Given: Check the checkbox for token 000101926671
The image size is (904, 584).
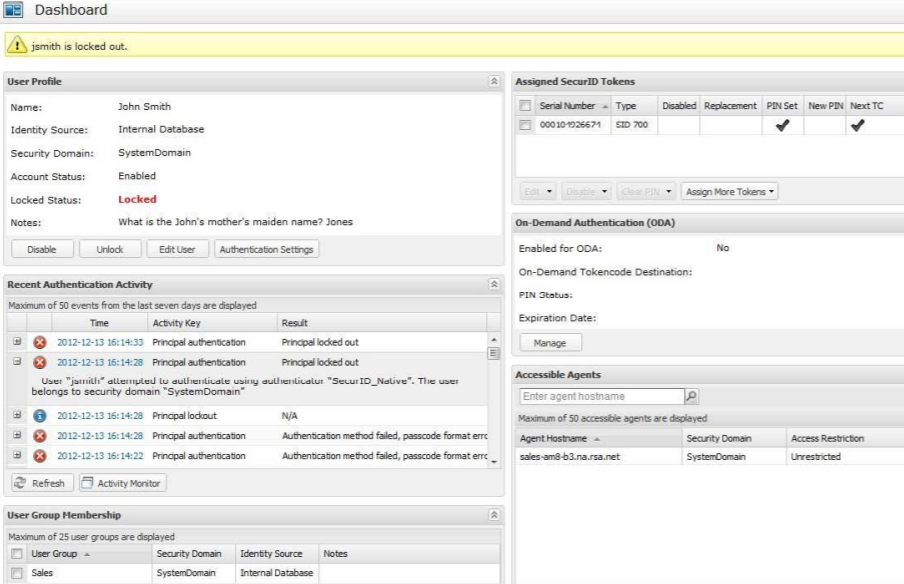Looking at the screenshot, I should 524,125.
